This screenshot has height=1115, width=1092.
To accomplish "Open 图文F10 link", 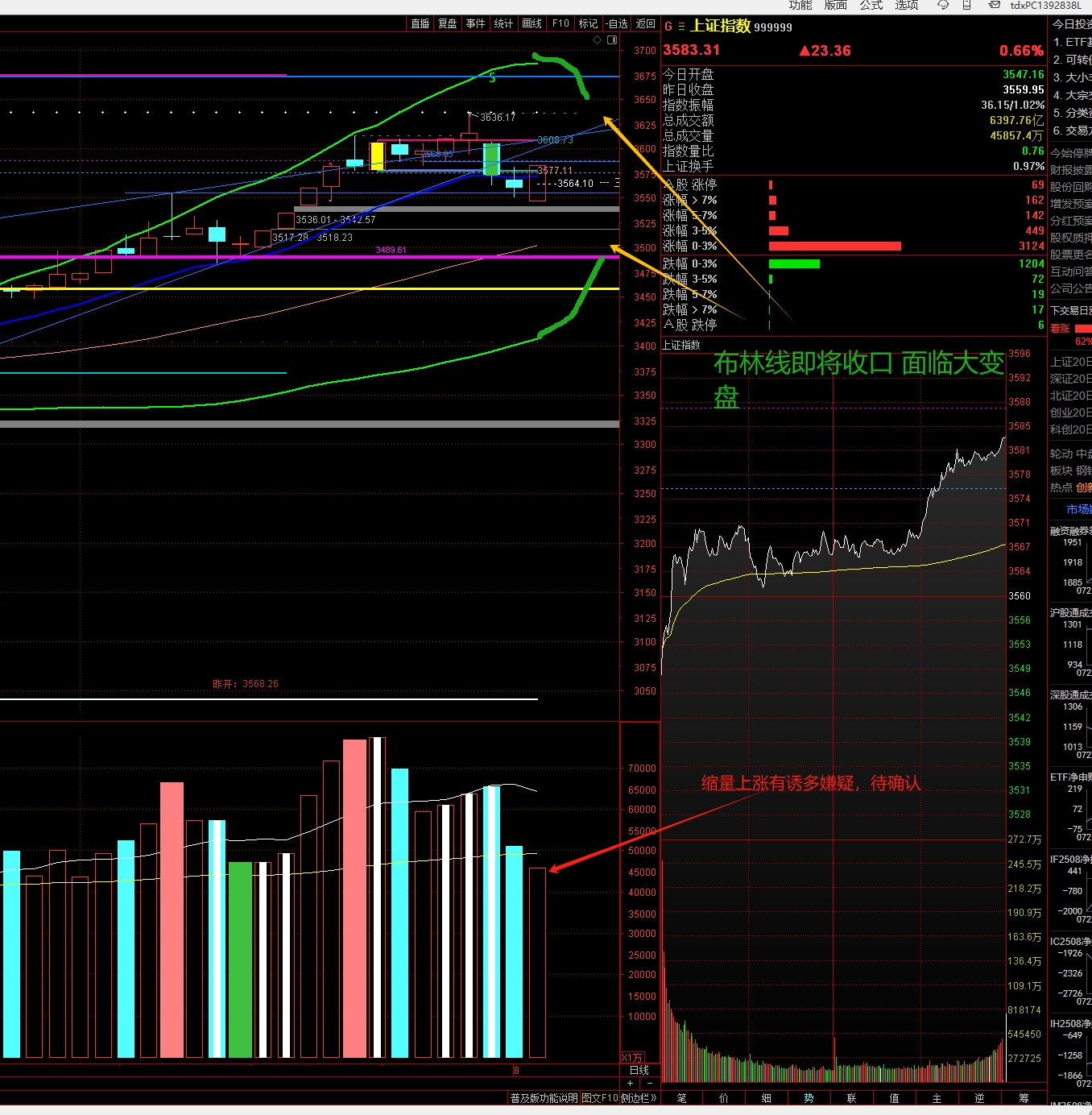I will click(600, 1098).
